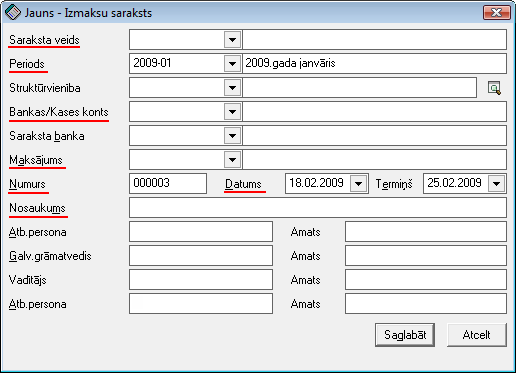This screenshot has width=516, height=373.
Task: Click the application icon in title bar
Action: (13, 13)
